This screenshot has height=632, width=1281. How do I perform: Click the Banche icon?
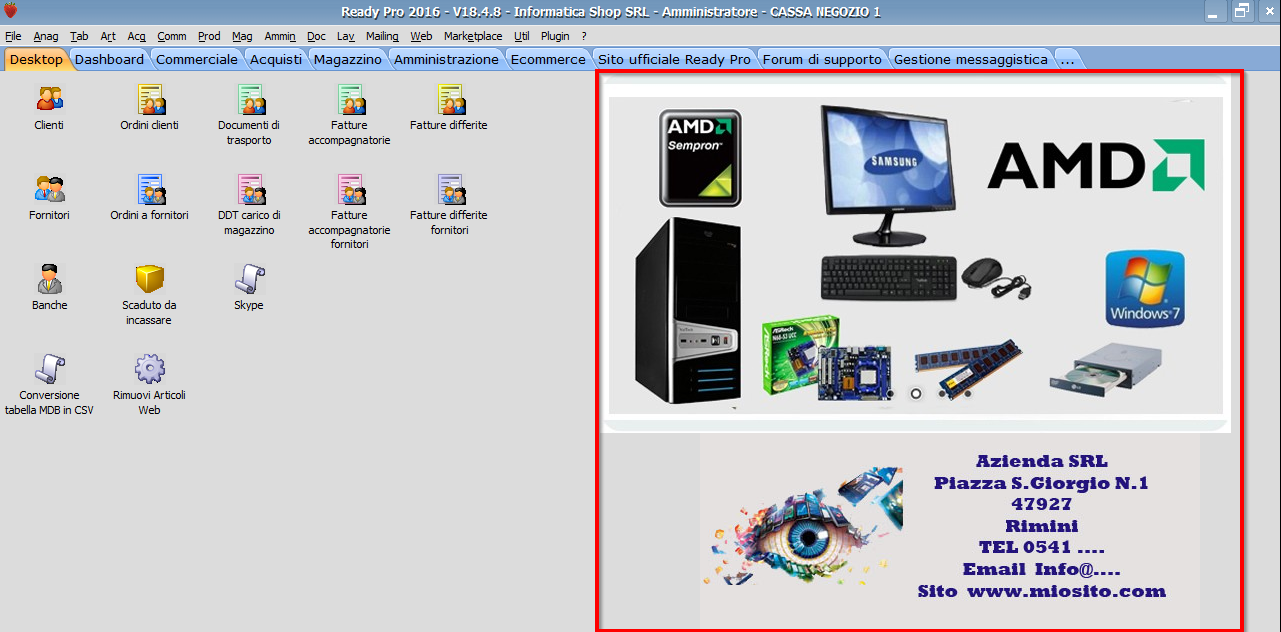coord(49,279)
